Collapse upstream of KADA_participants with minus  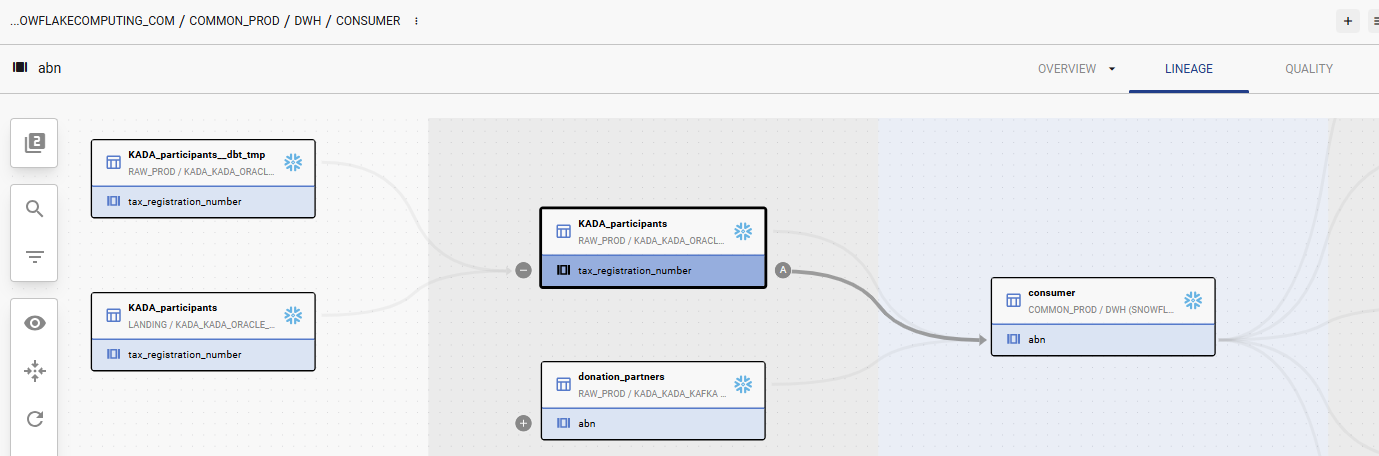(523, 270)
